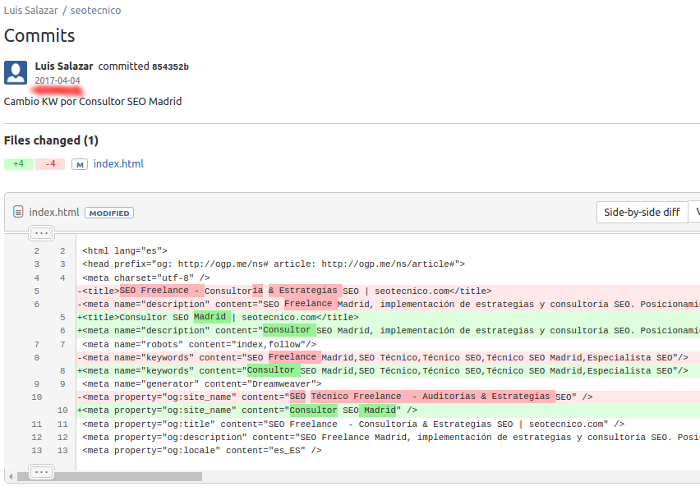
Task: Click index.html header filename in diff
Action: pyautogui.click(x=54, y=212)
